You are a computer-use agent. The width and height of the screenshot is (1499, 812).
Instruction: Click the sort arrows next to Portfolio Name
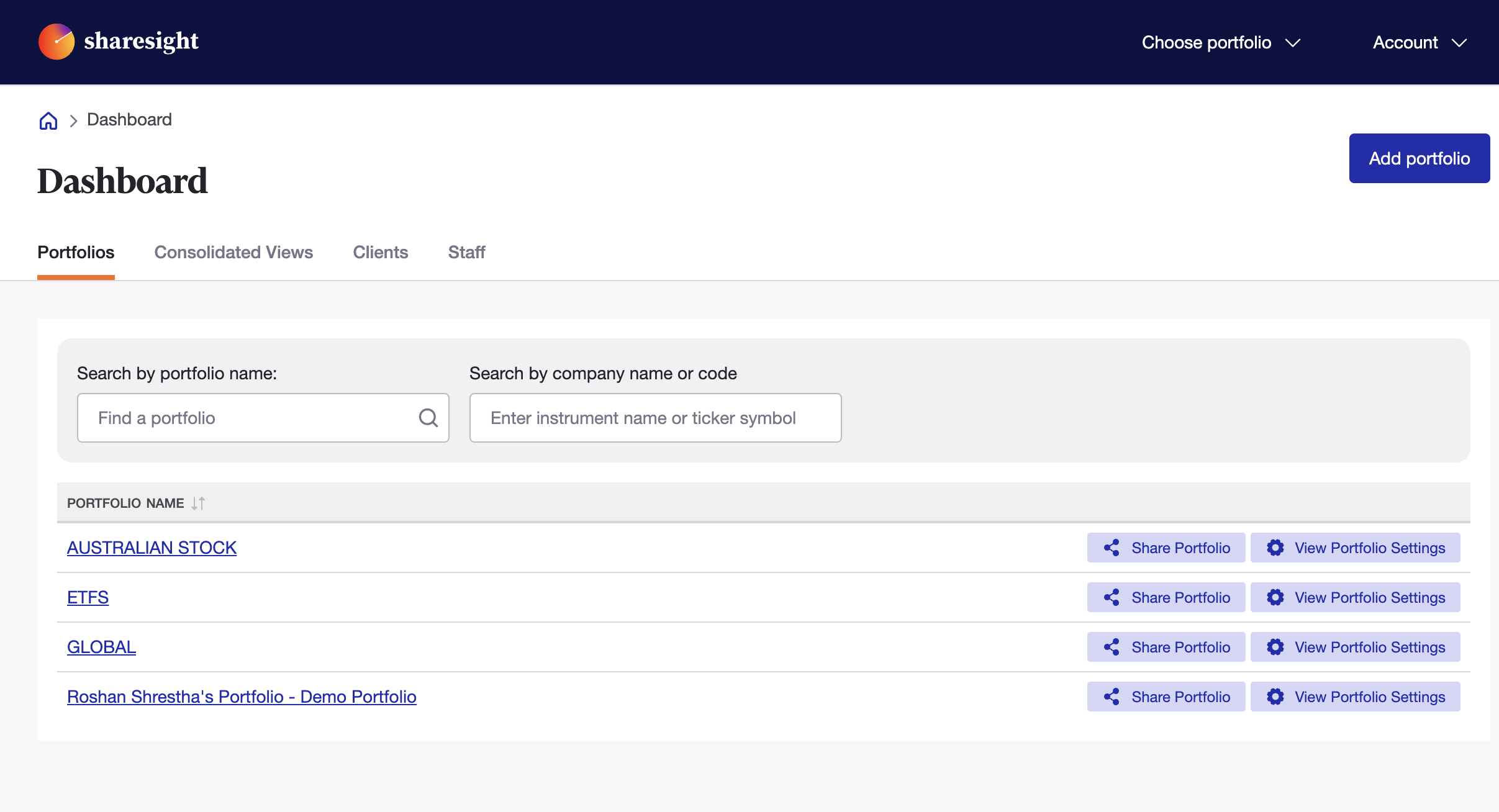[x=197, y=503]
